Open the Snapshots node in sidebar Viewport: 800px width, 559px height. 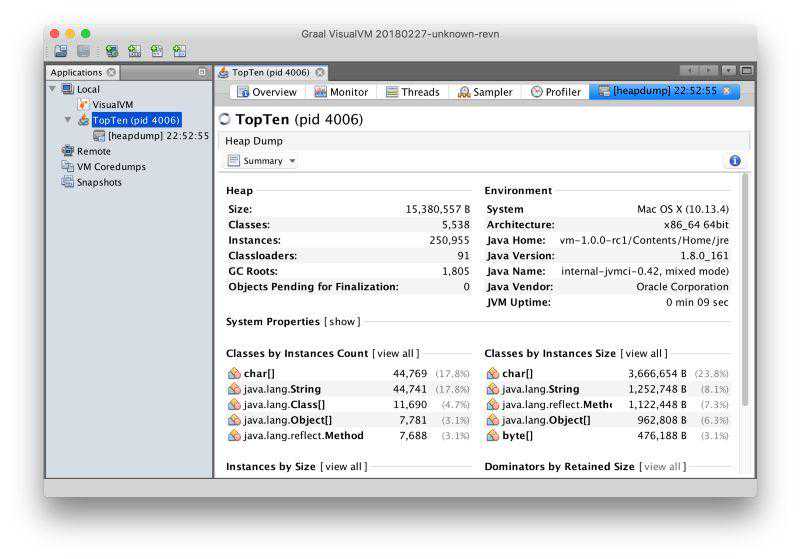point(98,182)
